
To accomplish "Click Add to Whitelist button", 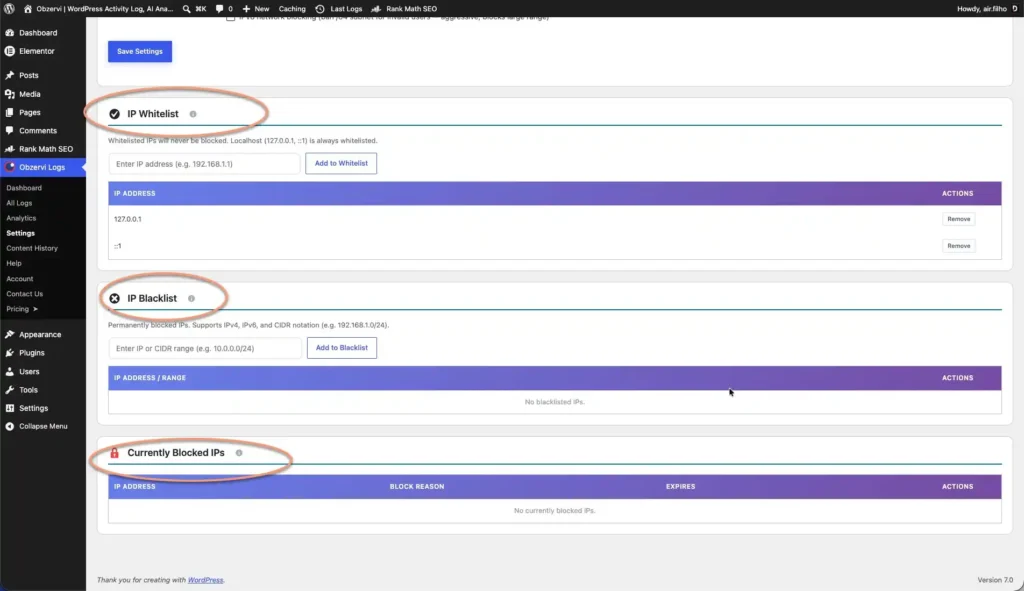I will (341, 163).
